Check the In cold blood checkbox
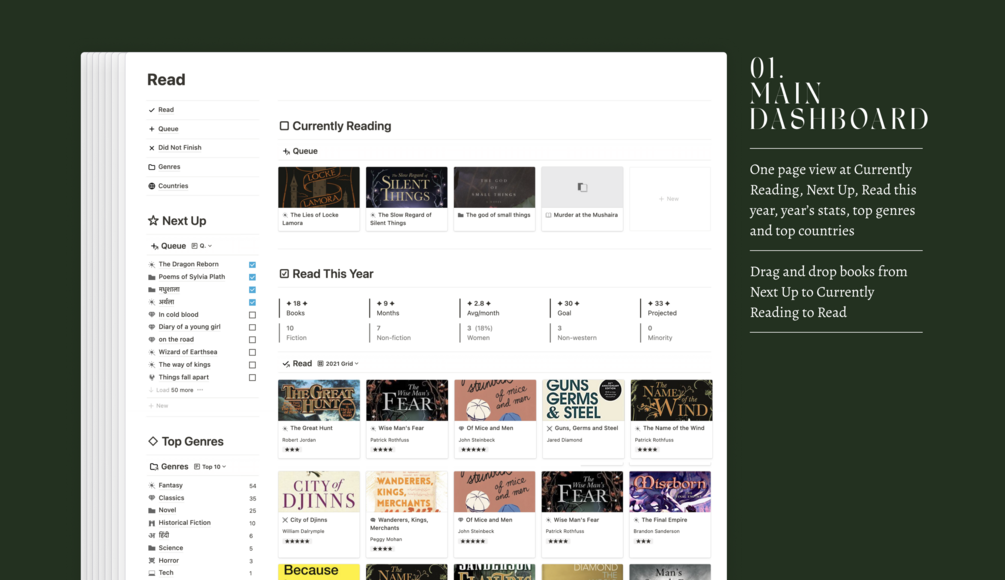 point(253,315)
